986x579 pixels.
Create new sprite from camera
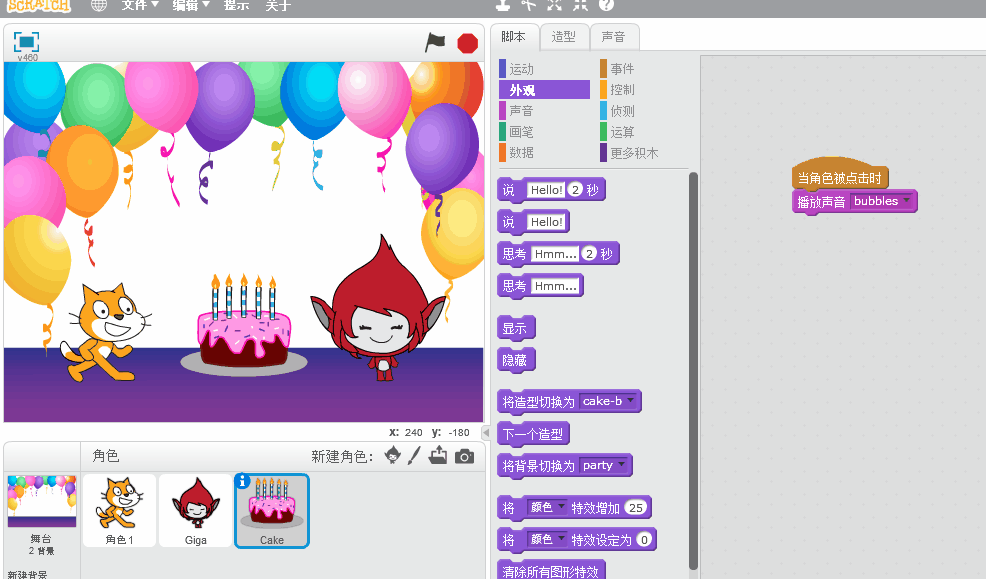tap(464, 456)
